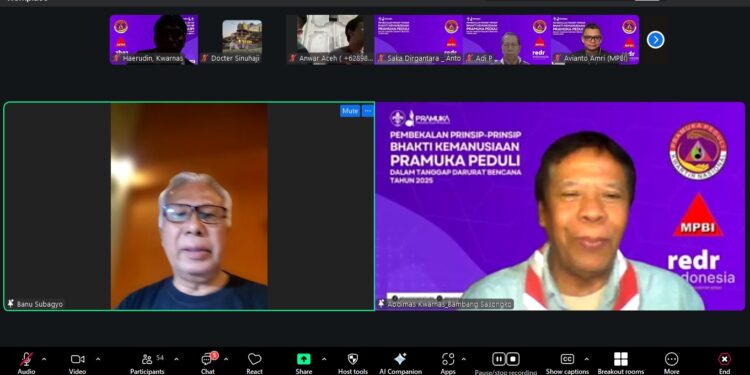The height and width of the screenshot is (375, 750).
Task: Toggle camera with the Video icon
Action: pos(77,359)
